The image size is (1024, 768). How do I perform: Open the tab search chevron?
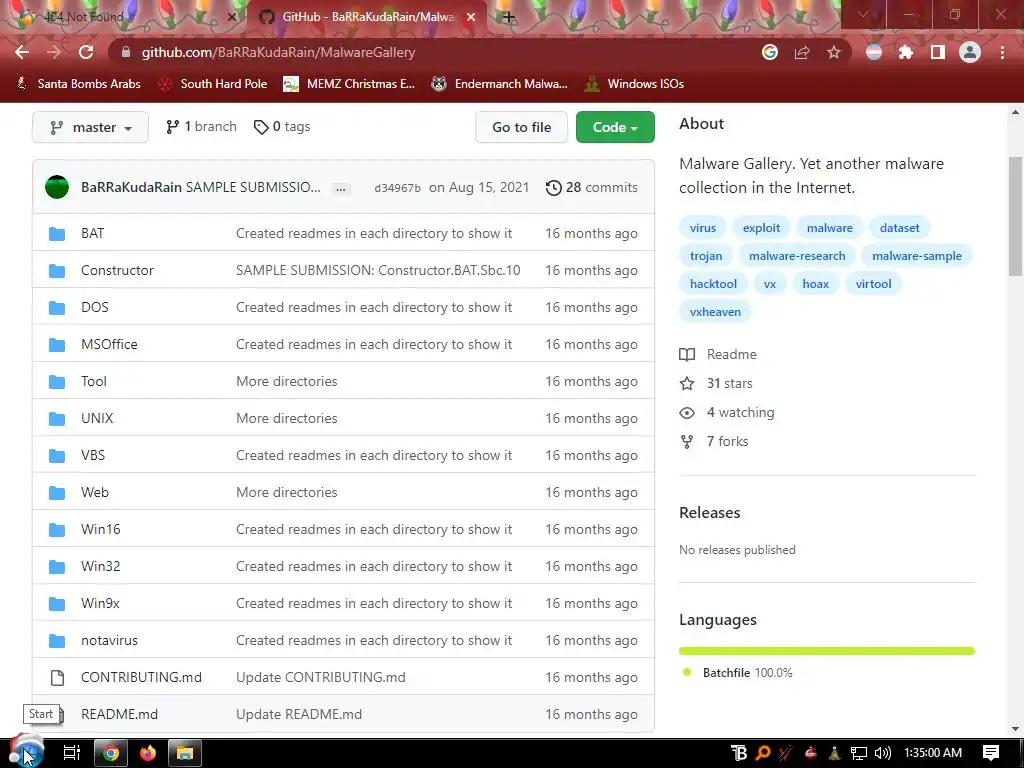point(863,14)
